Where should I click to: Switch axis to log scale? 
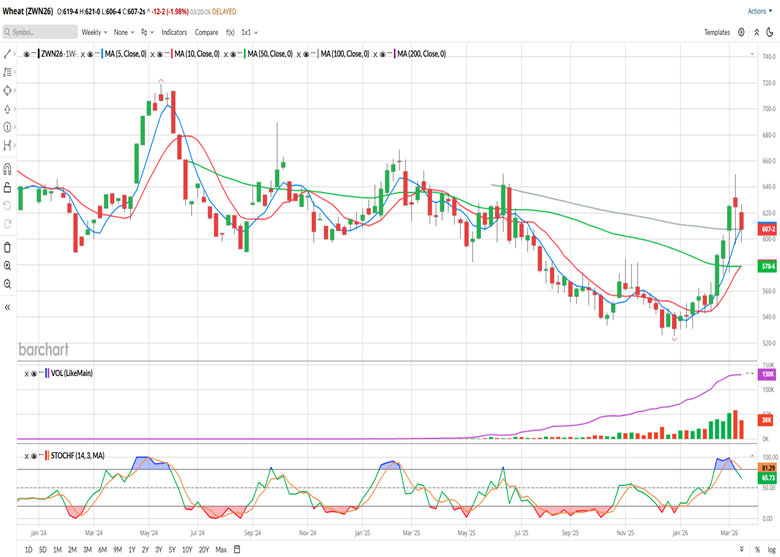[771, 550]
